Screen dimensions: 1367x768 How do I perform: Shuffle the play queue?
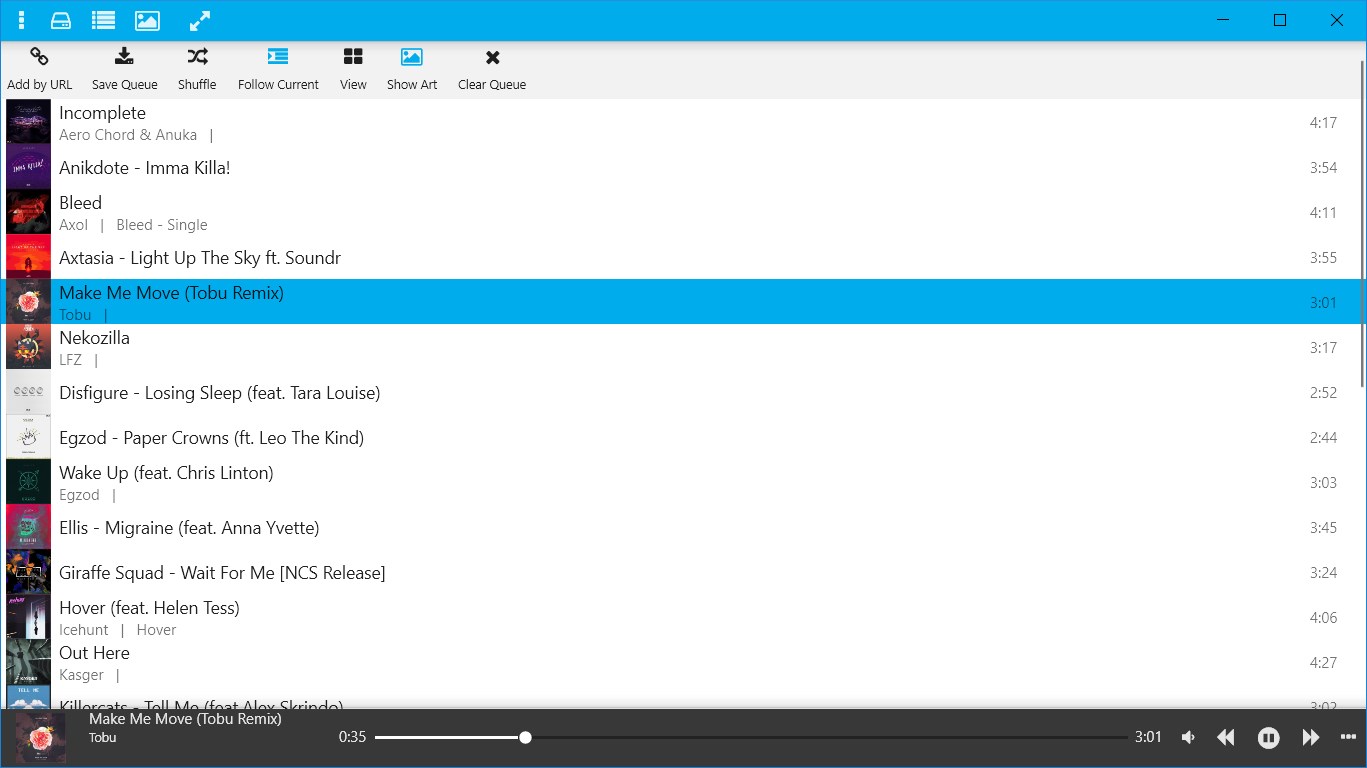196,67
